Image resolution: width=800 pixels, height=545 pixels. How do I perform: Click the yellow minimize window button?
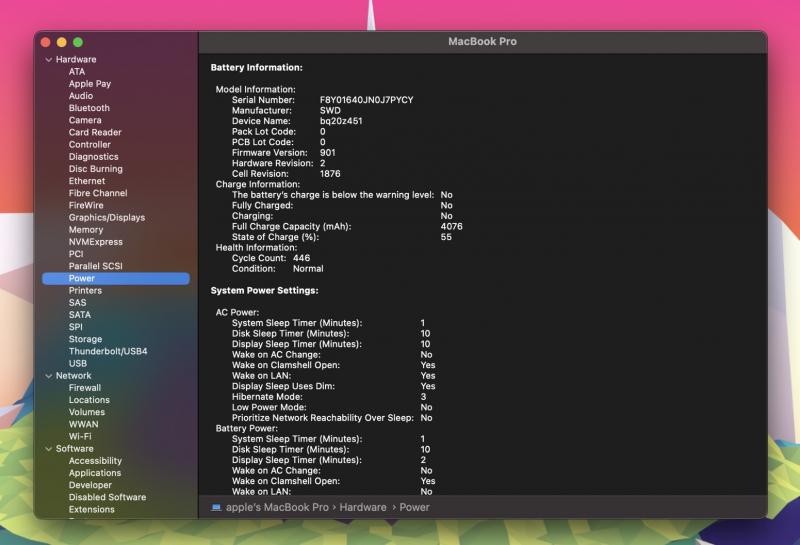pyautogui.click(x=62, y=42)
